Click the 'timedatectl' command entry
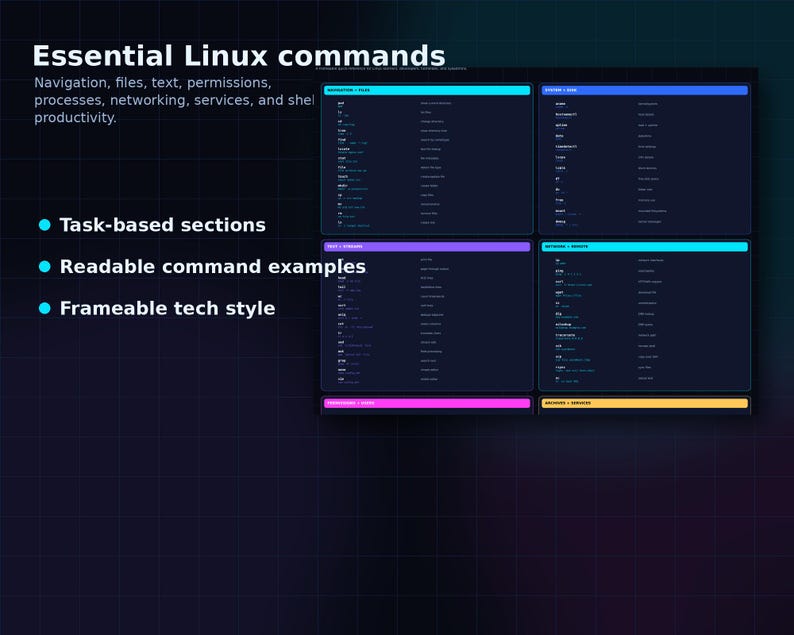This screenshot has width=794, height=635. point(566,146)
